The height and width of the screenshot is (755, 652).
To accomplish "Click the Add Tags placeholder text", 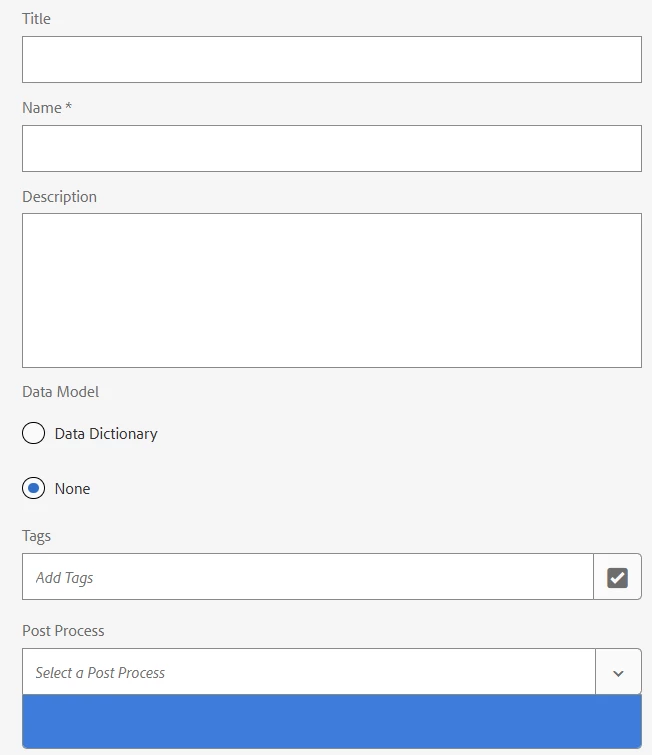I will click(x=65, y=578).
